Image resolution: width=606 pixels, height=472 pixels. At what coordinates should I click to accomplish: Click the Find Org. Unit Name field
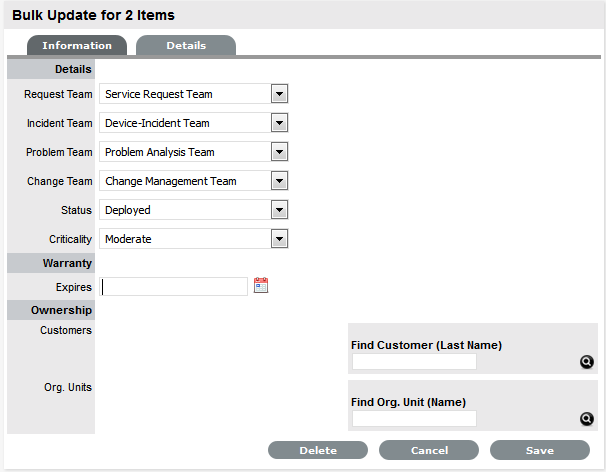(414, 419)
